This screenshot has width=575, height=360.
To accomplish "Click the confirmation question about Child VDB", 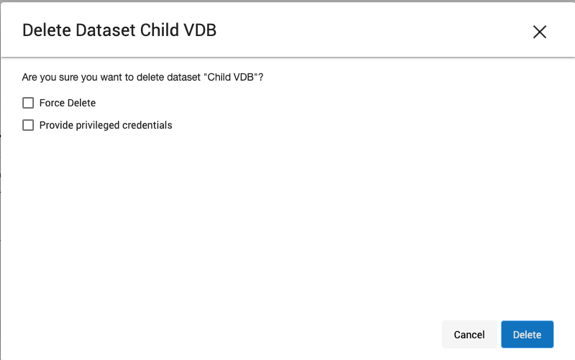I will 143,77.
